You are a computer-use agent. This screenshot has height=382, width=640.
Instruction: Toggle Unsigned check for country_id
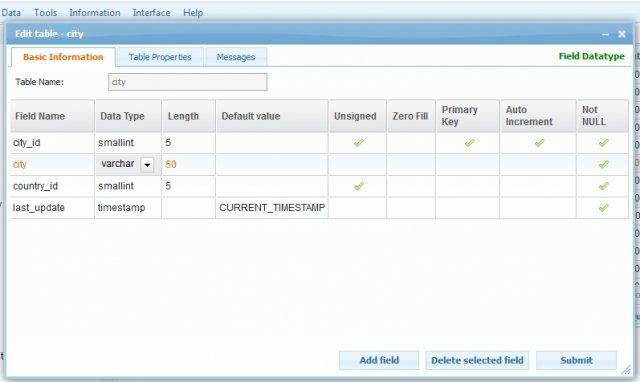point(359,186)
